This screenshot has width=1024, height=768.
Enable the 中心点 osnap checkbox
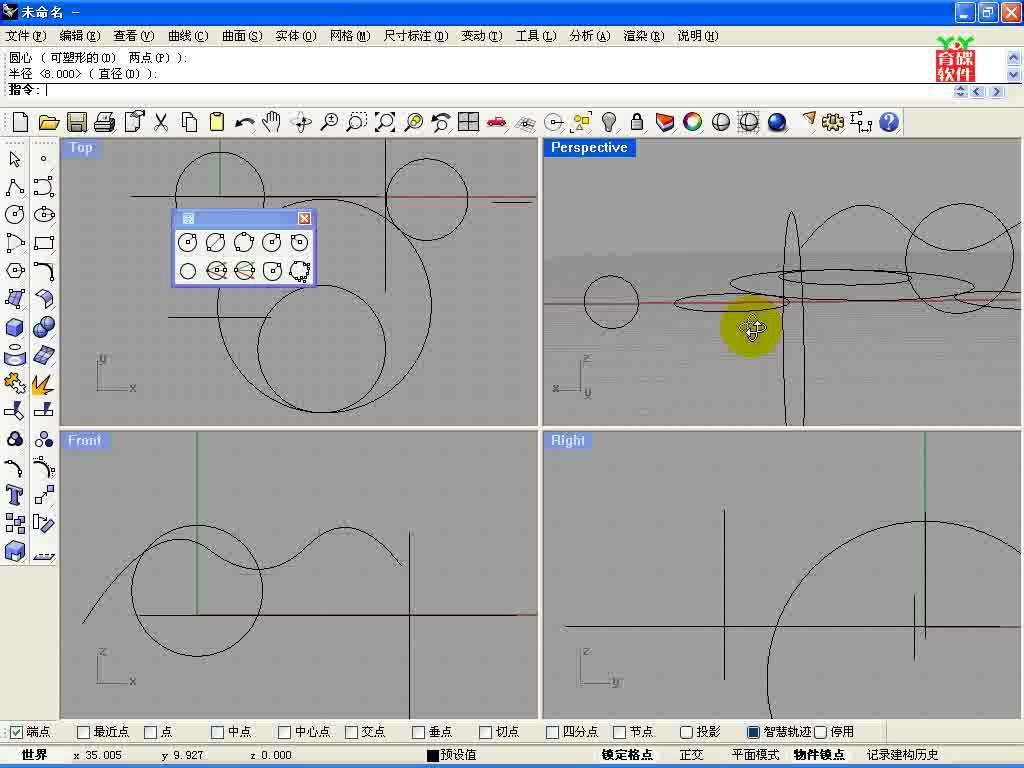click(x=284, y=732)
